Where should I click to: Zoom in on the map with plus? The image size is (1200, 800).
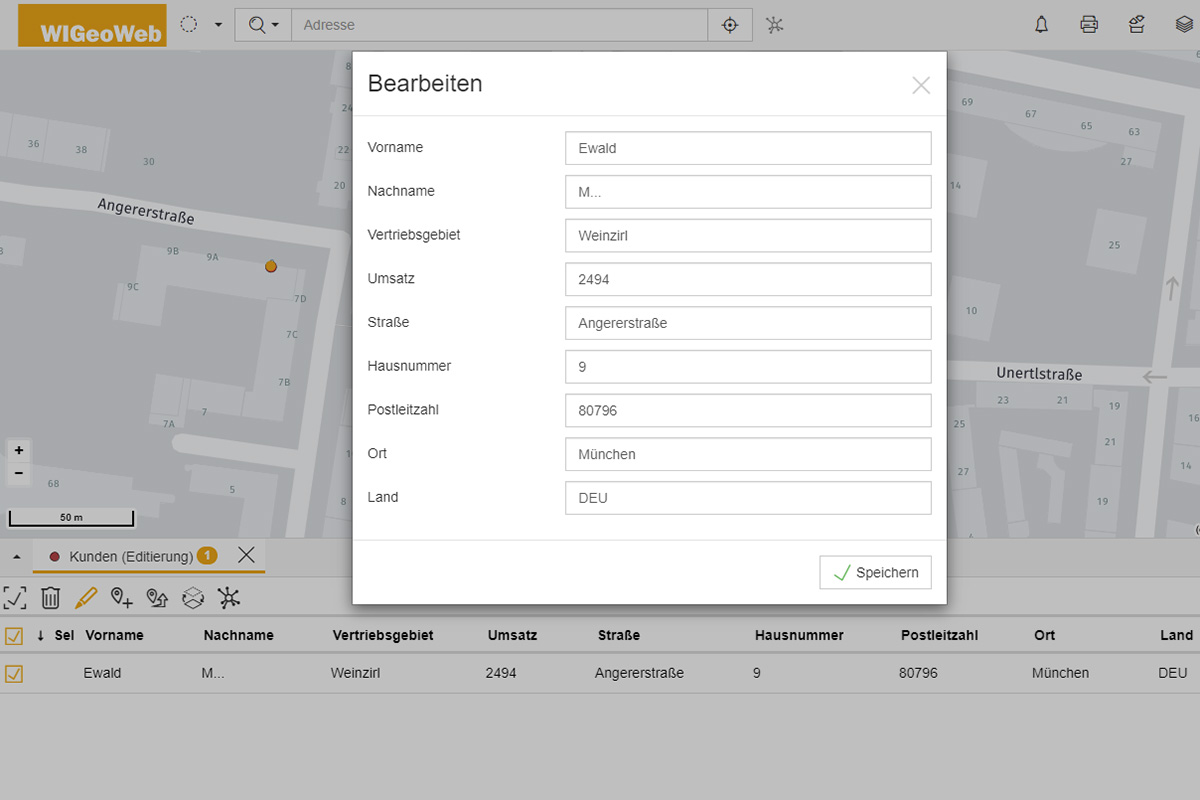[19, 450]
